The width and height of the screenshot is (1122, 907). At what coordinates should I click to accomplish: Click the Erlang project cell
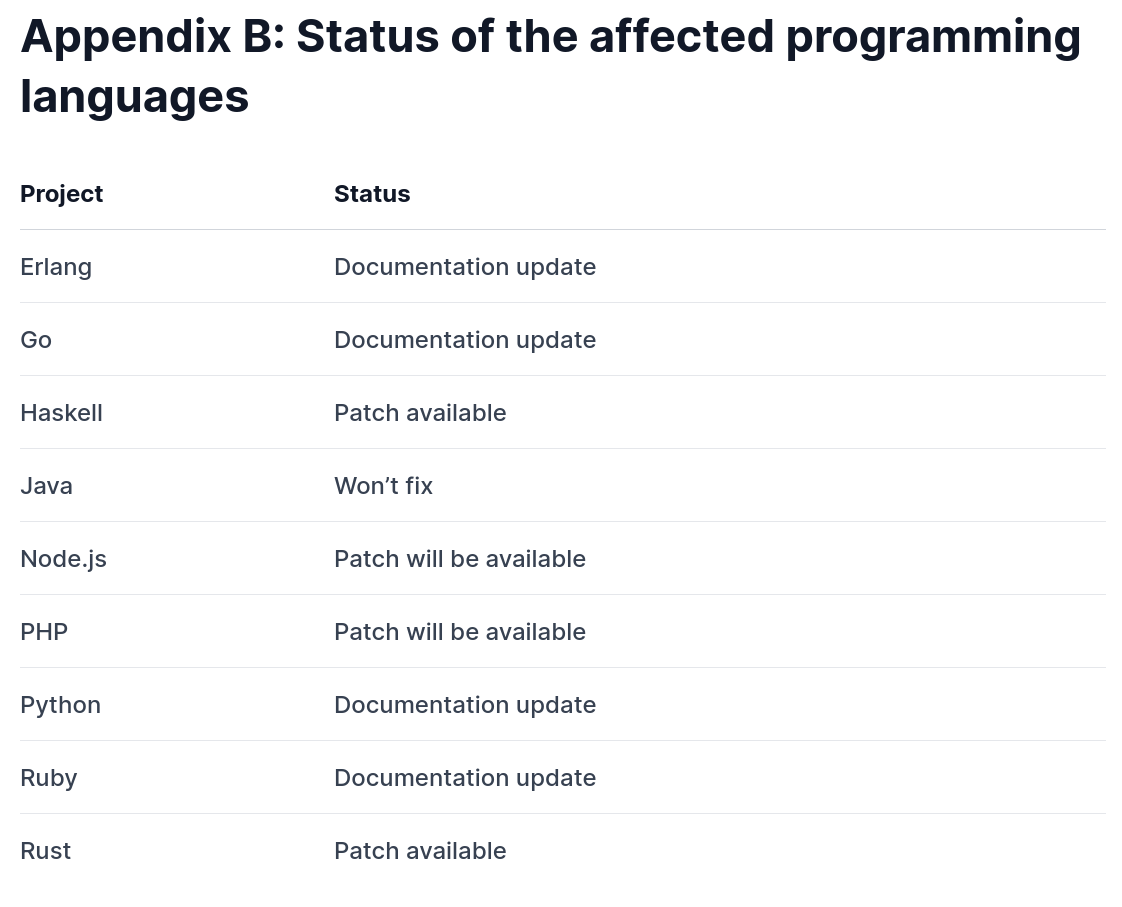(56, 268)
